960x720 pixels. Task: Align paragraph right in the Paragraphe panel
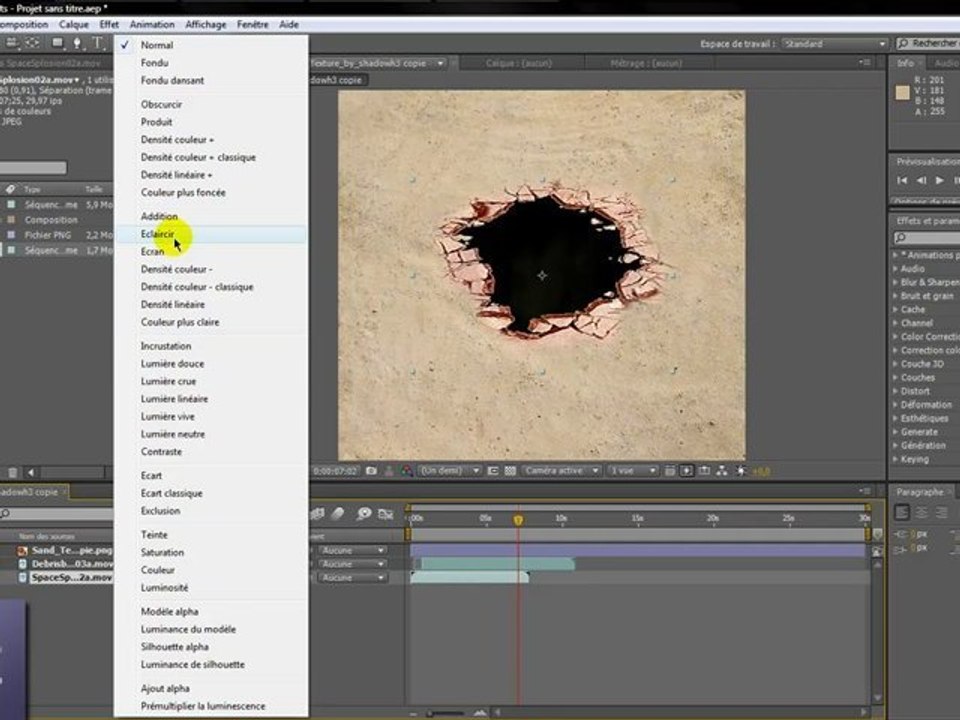[941, 512]
